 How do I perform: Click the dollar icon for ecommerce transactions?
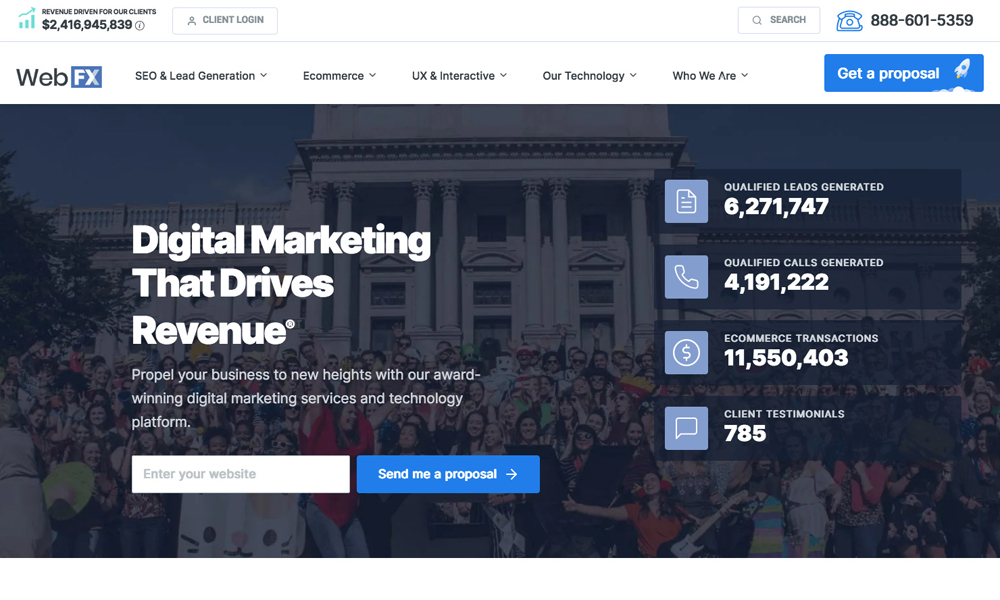tap(686, 353)
